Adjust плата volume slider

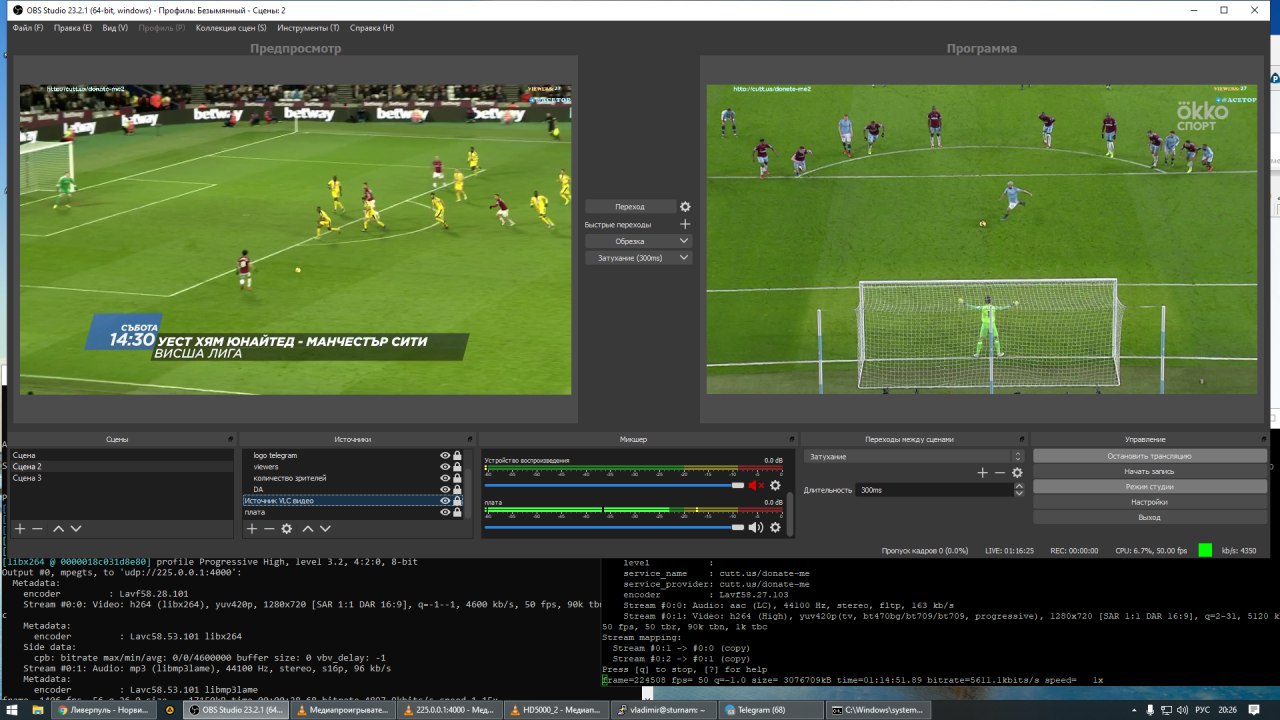(614, 527)
